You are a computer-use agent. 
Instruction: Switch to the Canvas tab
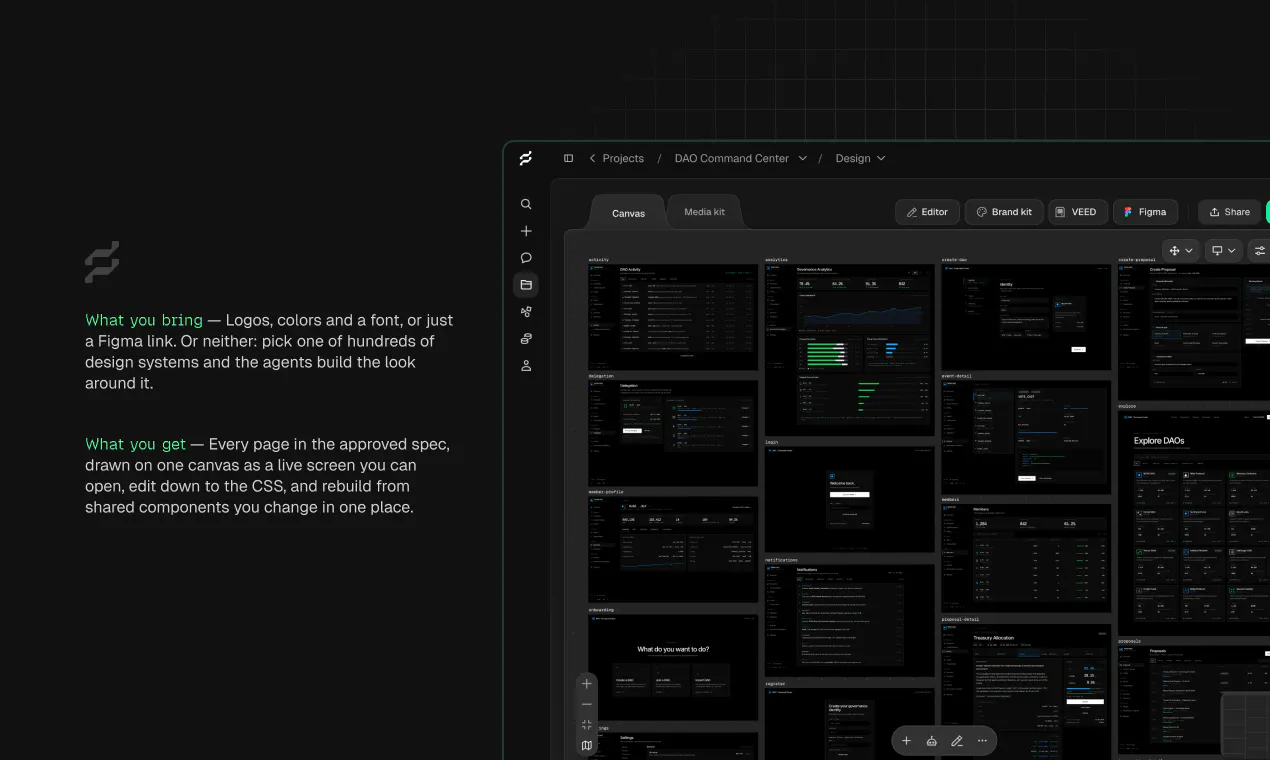pyautogui.click(x=628, y=213)
